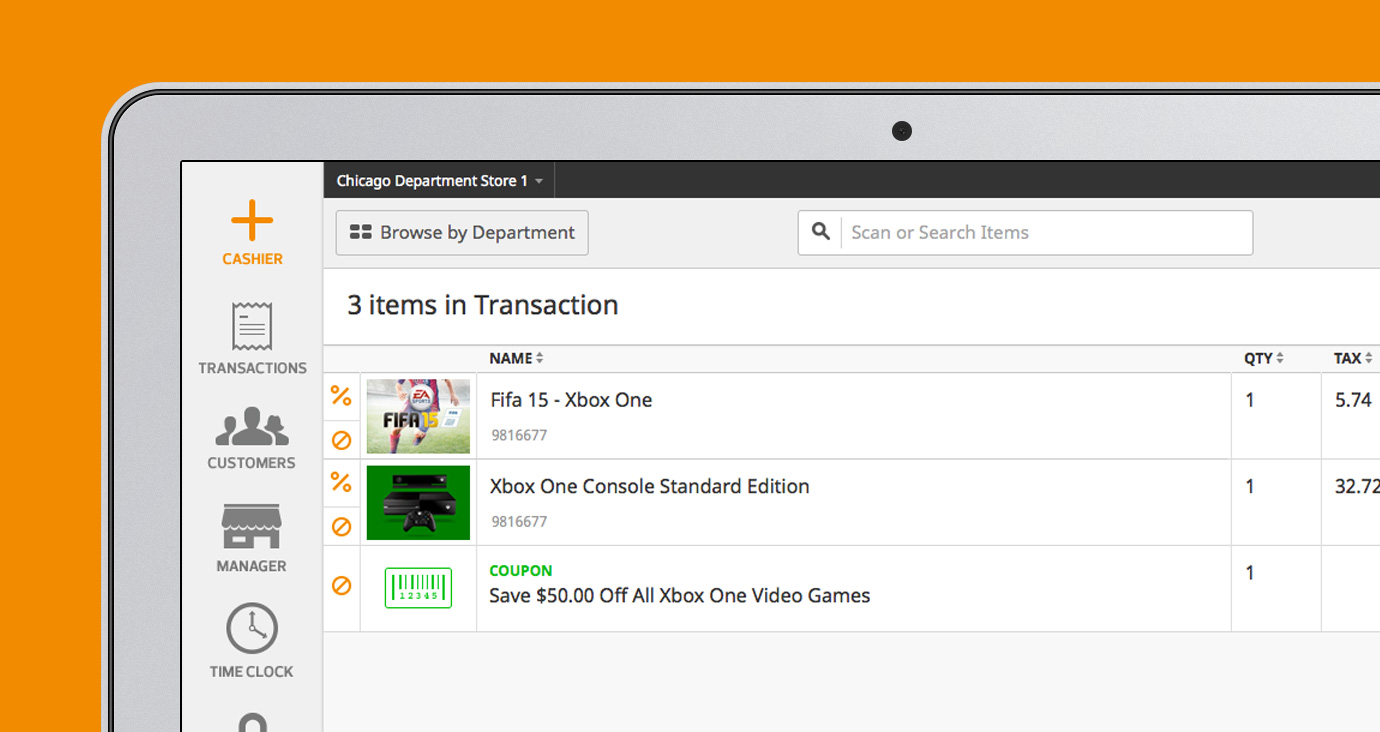Select the Save $50.00 Off coupon text
1380x732 pixels.
[679, 596]
